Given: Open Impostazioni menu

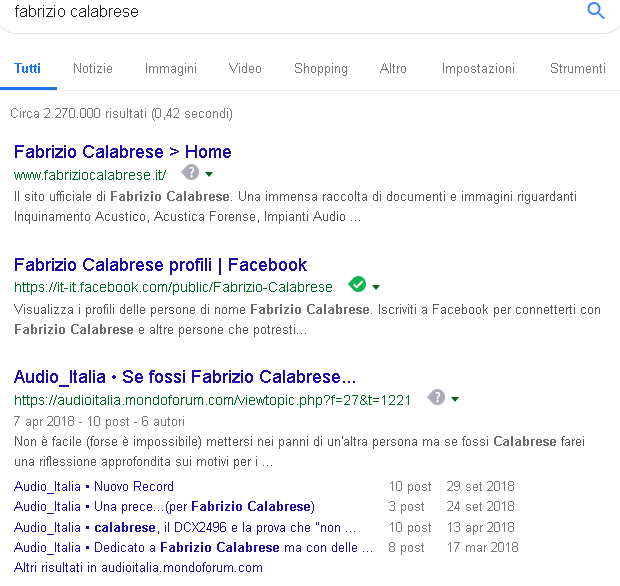Looking at the screenshot, I should coord(478,68).
